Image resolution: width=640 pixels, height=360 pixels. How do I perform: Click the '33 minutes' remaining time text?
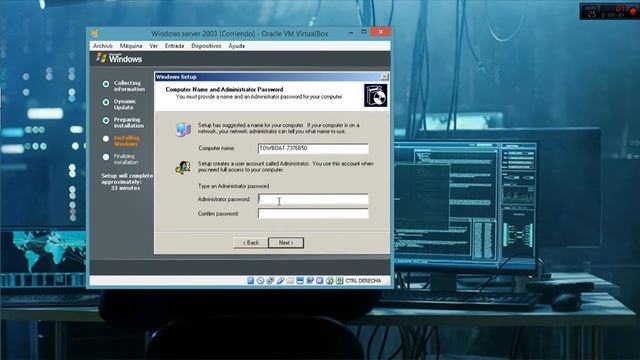(125, 188)
